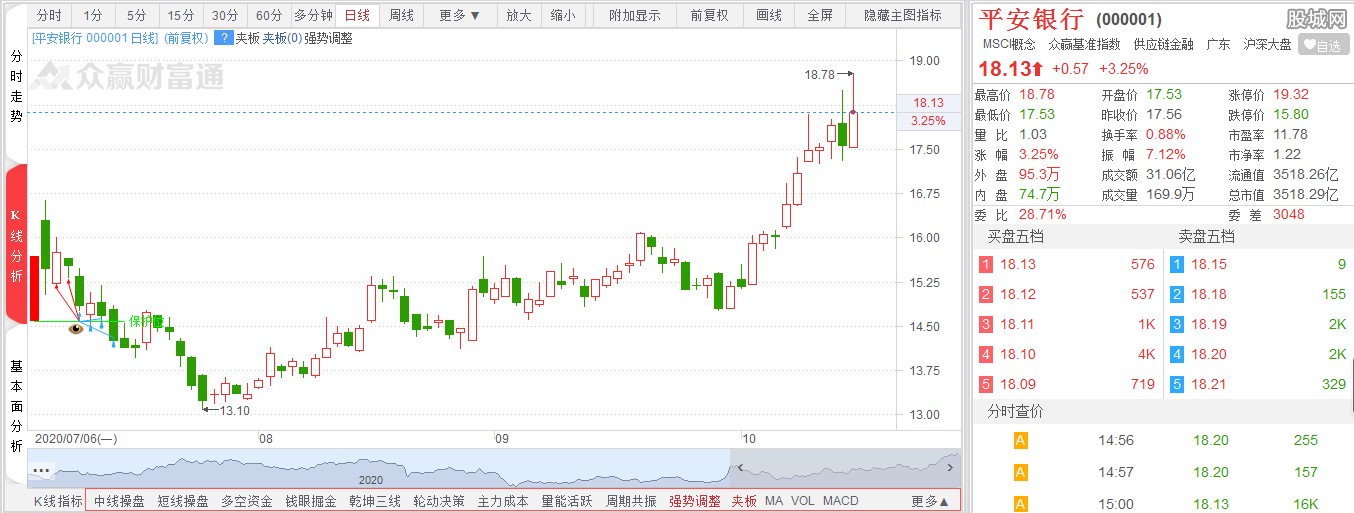This screenshot has height=513, width=1354.
Task: Select the 15分 timeframe
Action: coord(181,15)
